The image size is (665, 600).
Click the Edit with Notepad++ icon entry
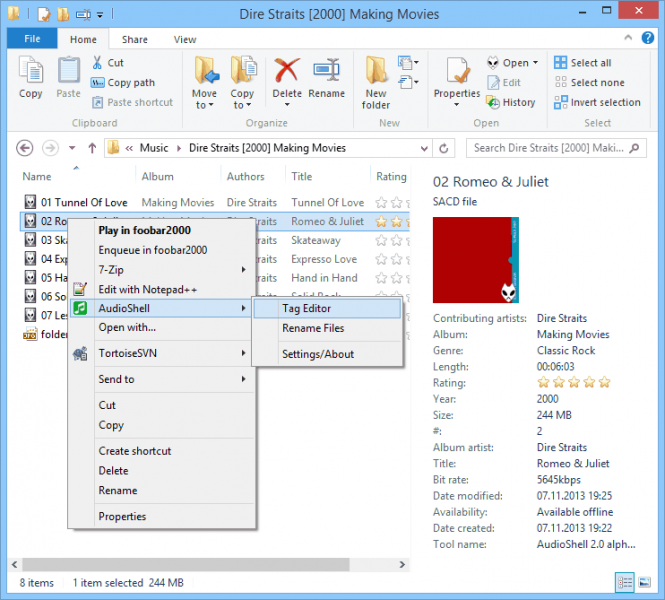(80, 289)
